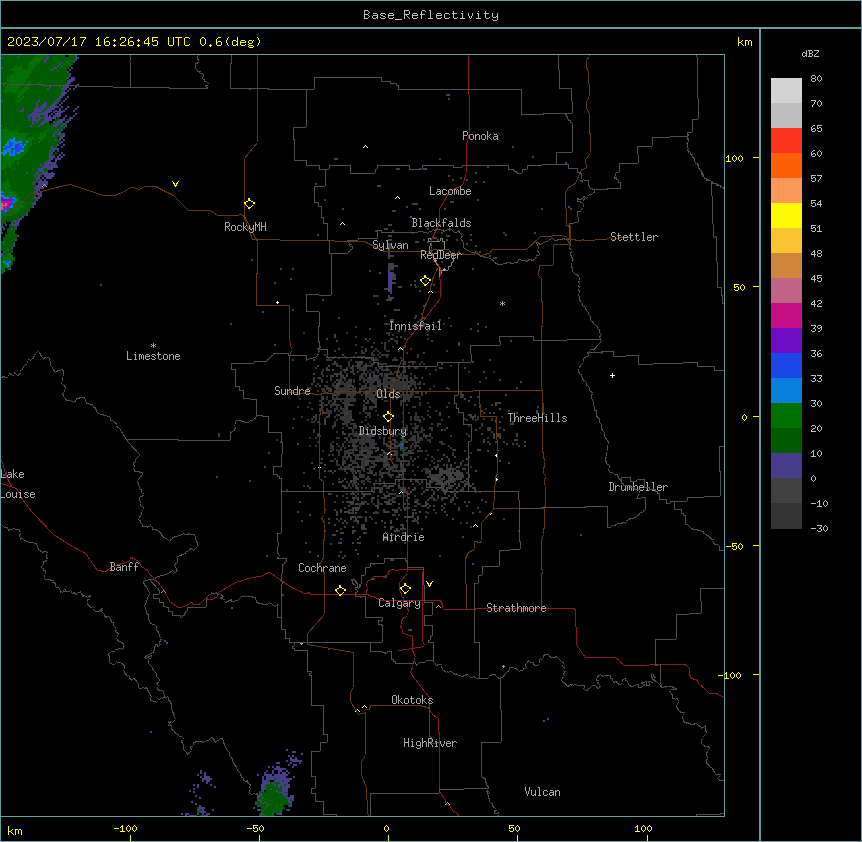Click the Cochrane label
The width and height of the screenshot is (862, 842).
(322, 568)
